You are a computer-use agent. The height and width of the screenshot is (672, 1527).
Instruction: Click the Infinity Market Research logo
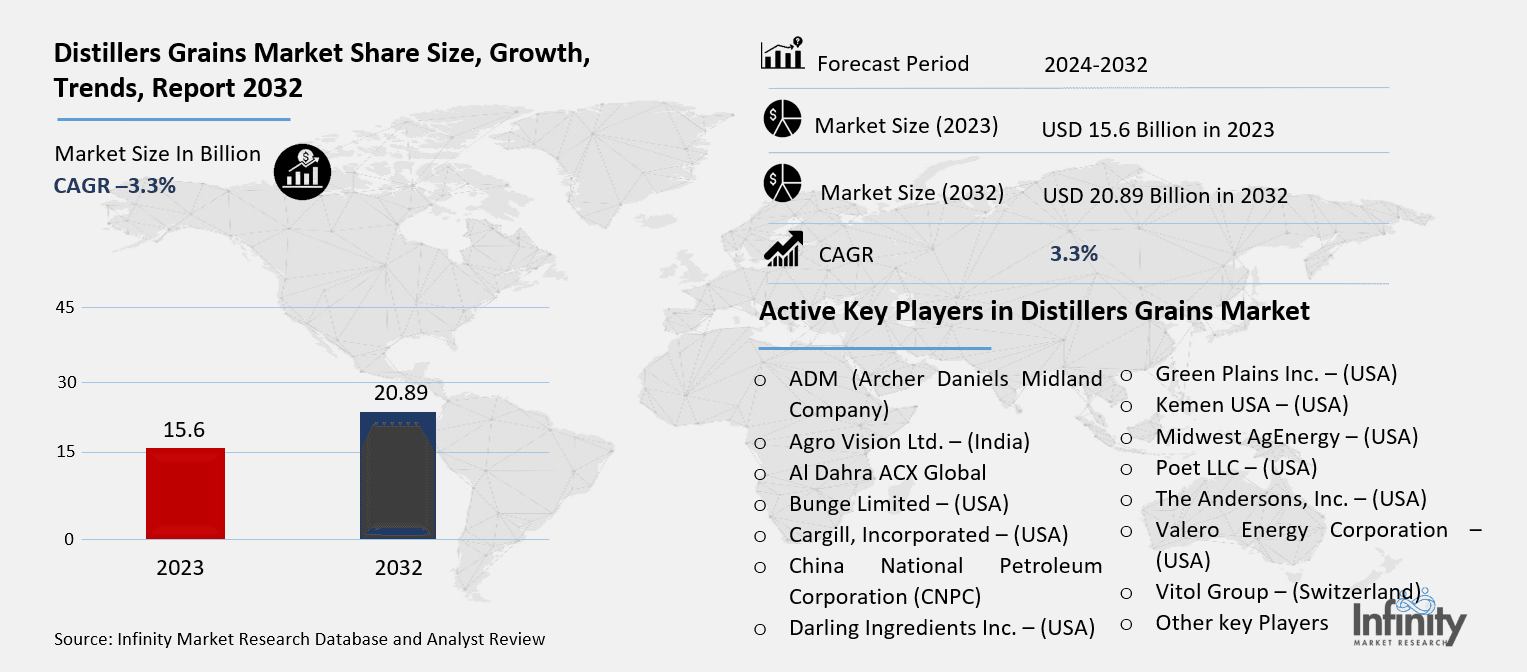click(x=1408, y=617)
